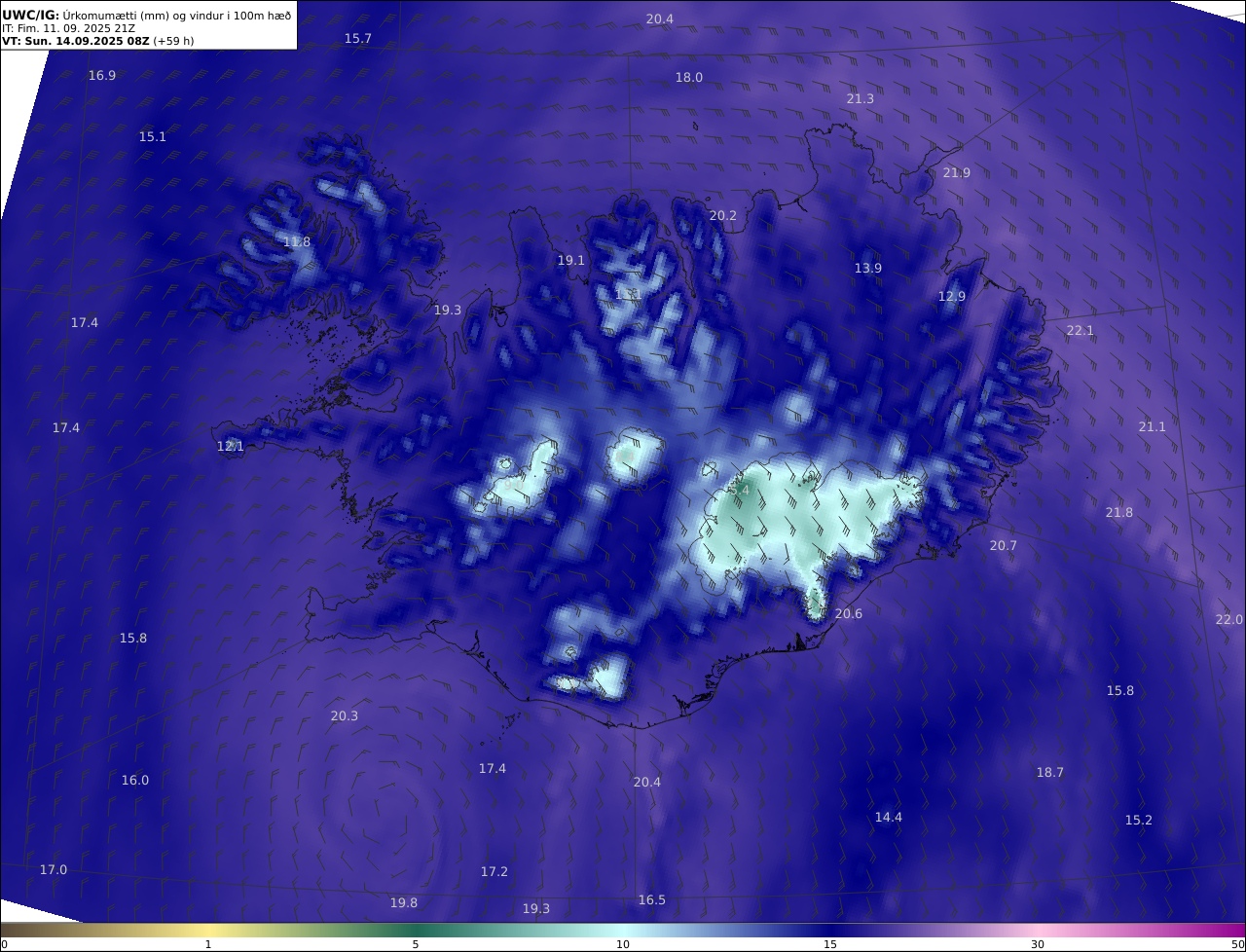Click the map value 18.7

(x=1050, y=772)
